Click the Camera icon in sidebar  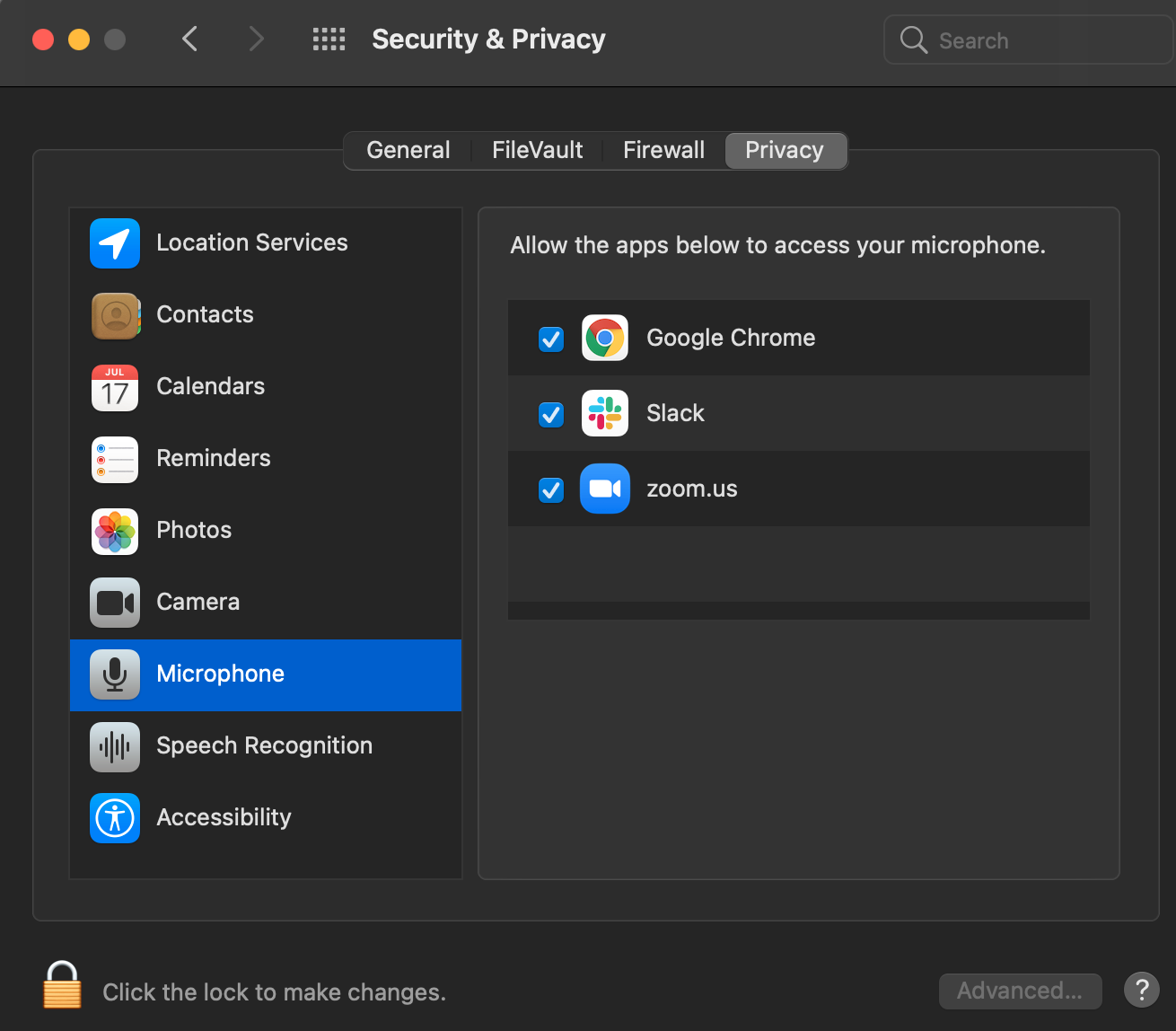pos(115,603)
